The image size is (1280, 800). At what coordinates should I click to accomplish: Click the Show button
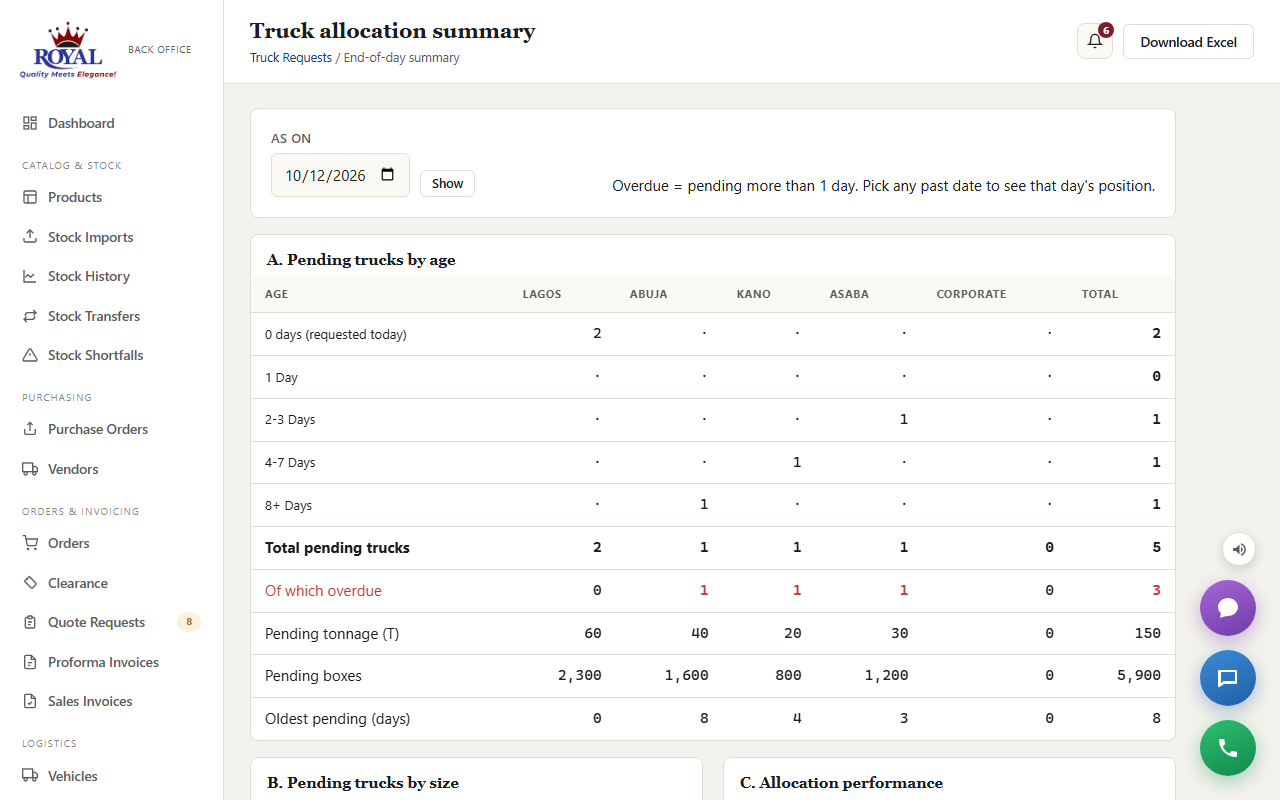click(x=447, y=183)
